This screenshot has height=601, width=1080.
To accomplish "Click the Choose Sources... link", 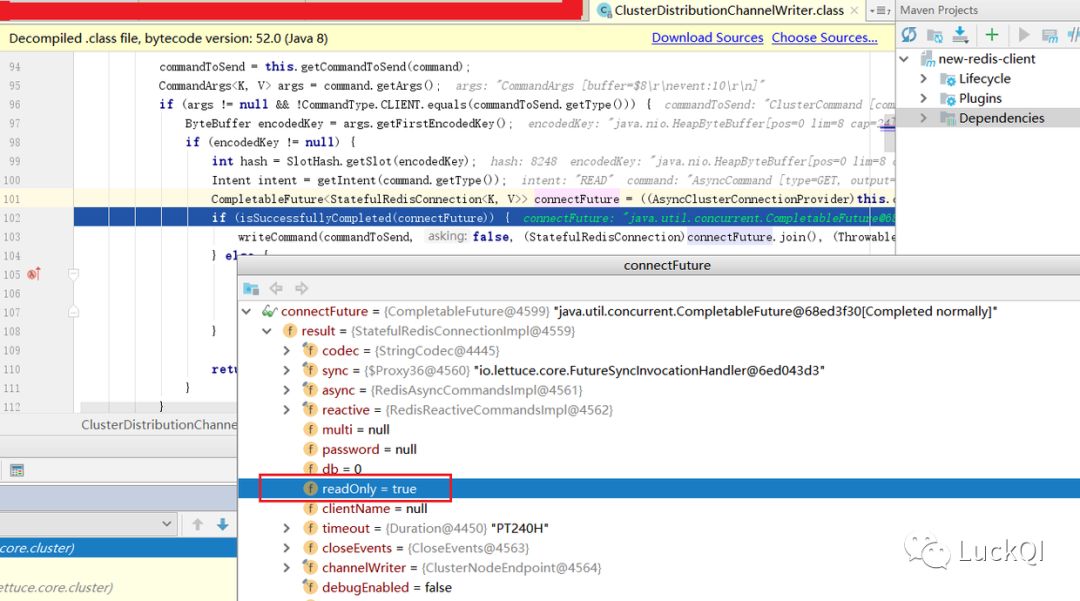I will (x=824, y=38).
